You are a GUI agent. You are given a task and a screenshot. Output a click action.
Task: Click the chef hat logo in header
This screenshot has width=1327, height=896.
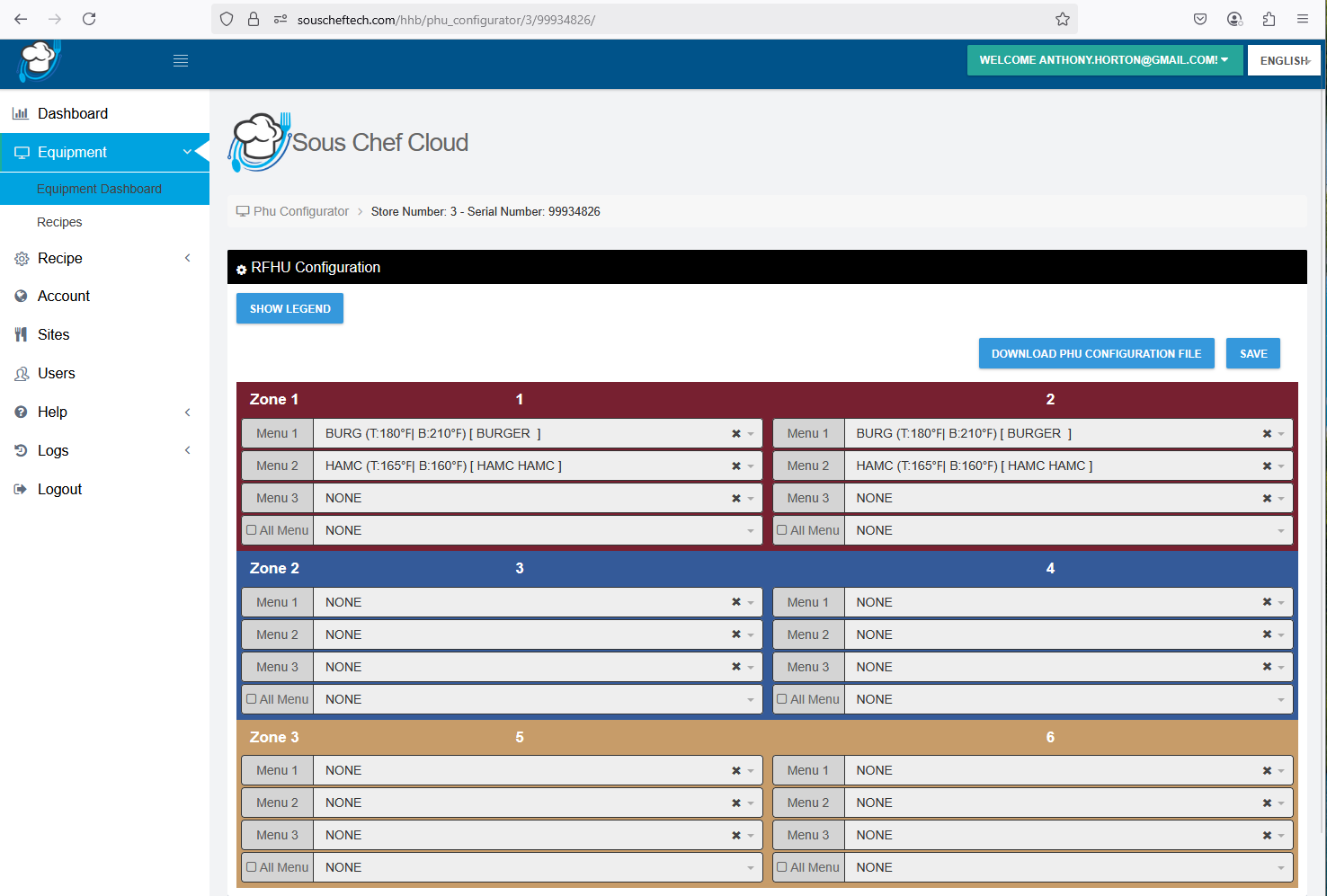38,61
